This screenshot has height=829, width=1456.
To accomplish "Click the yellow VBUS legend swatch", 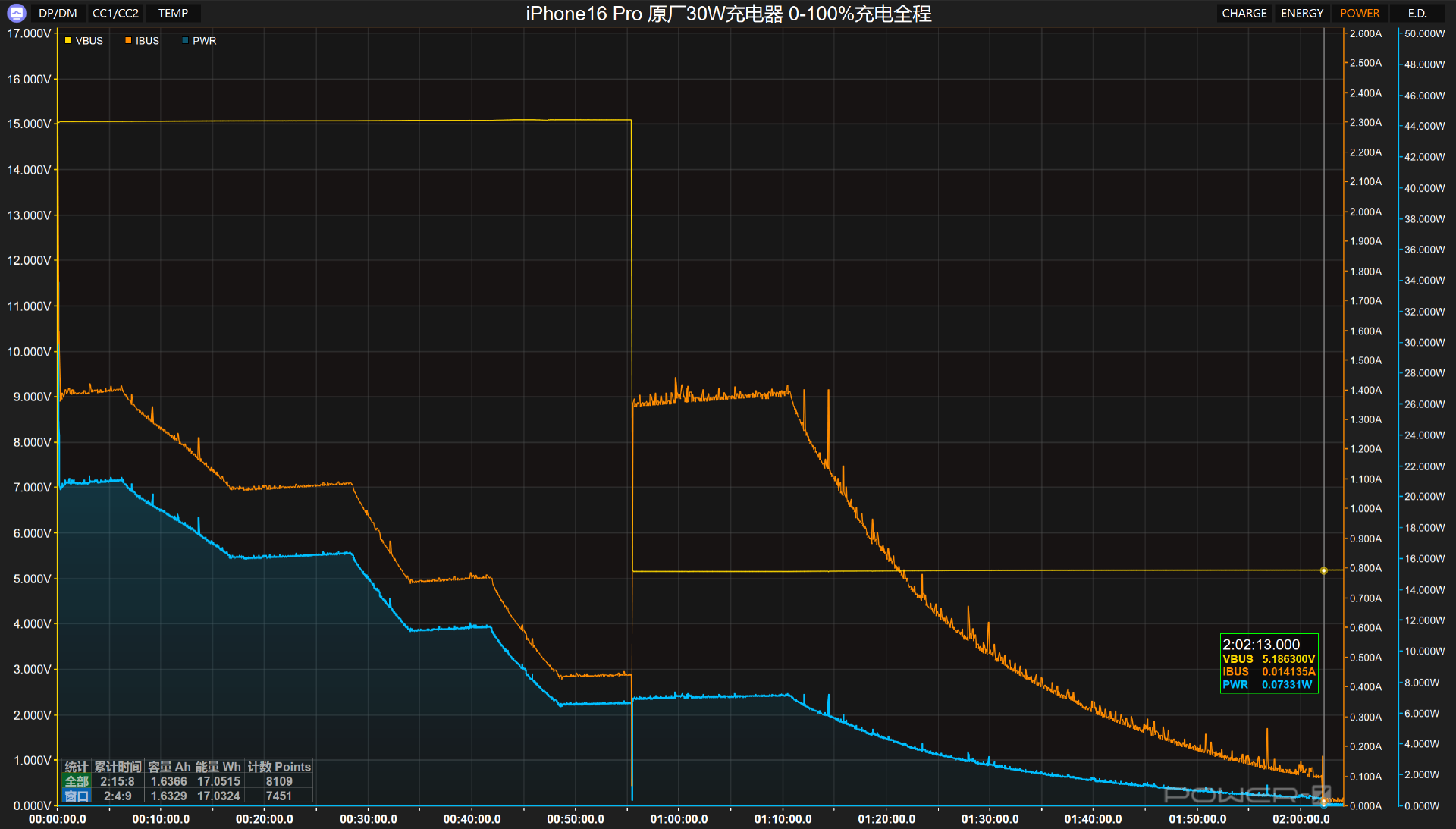I will click(x=68, y=41).
